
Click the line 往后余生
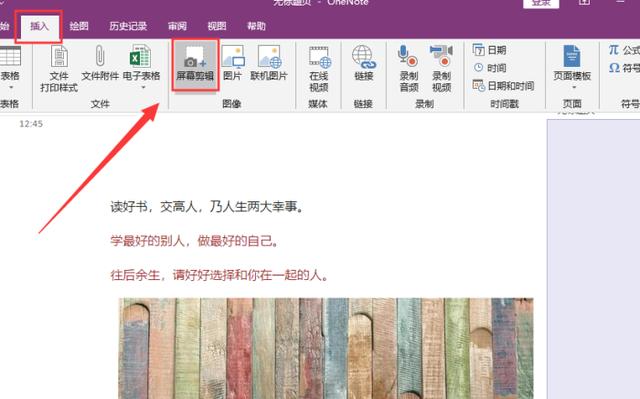[219, 275]
